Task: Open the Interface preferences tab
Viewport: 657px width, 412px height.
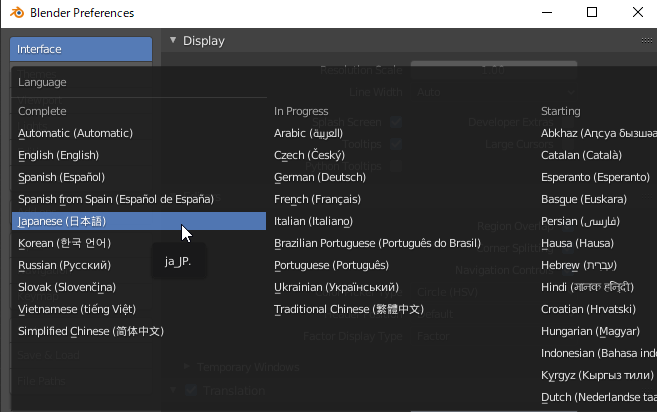Action: click(x=81, y=49)
